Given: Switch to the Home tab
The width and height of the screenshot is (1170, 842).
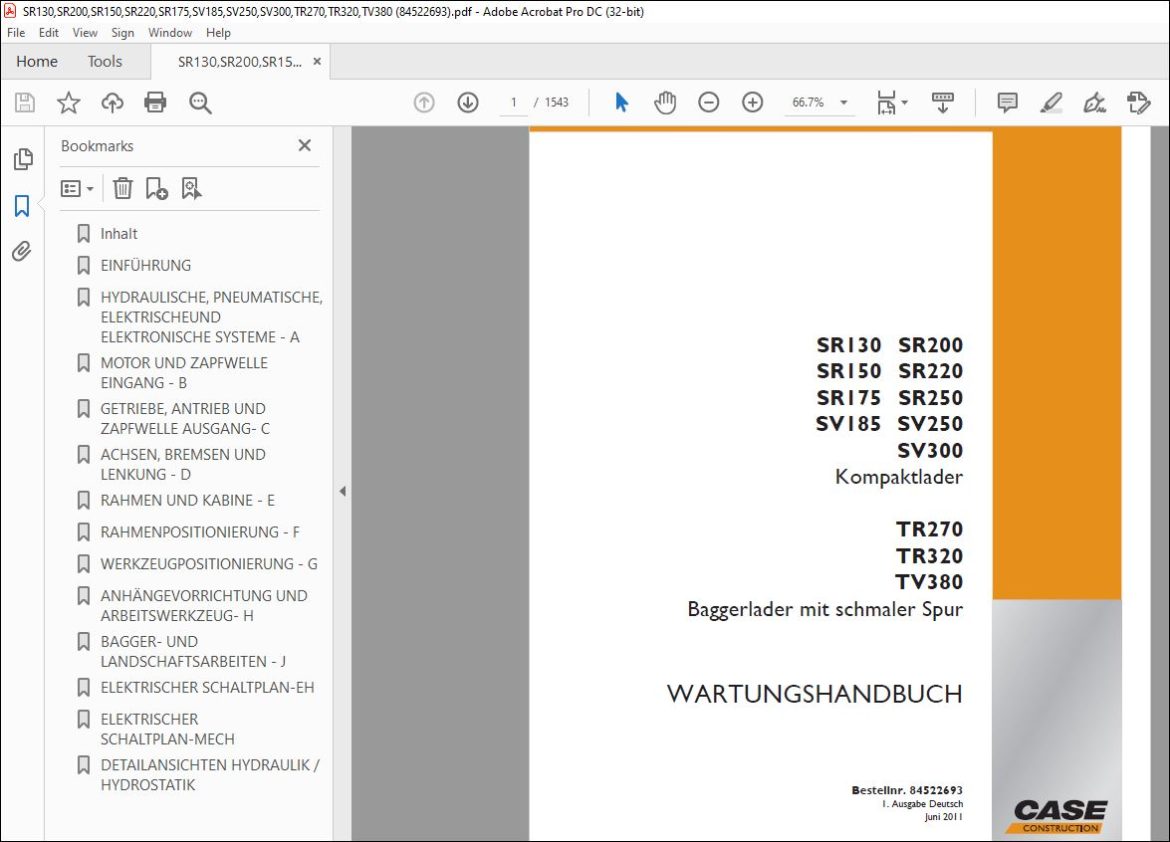Looking at the screenshot, I should click(37, 61).
